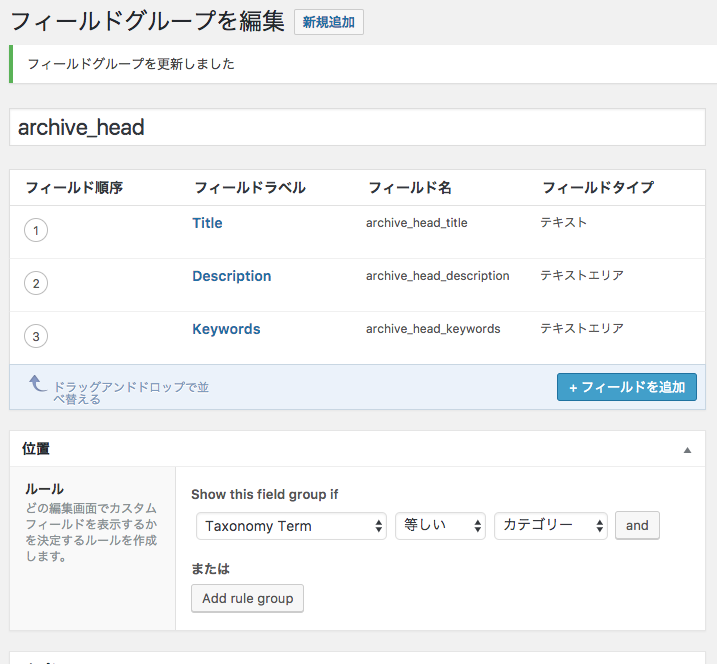Open the Taxonomy Term rule dropdown
Image resolution: width=717 pixels, height=664 pixels.
[291, 526]
